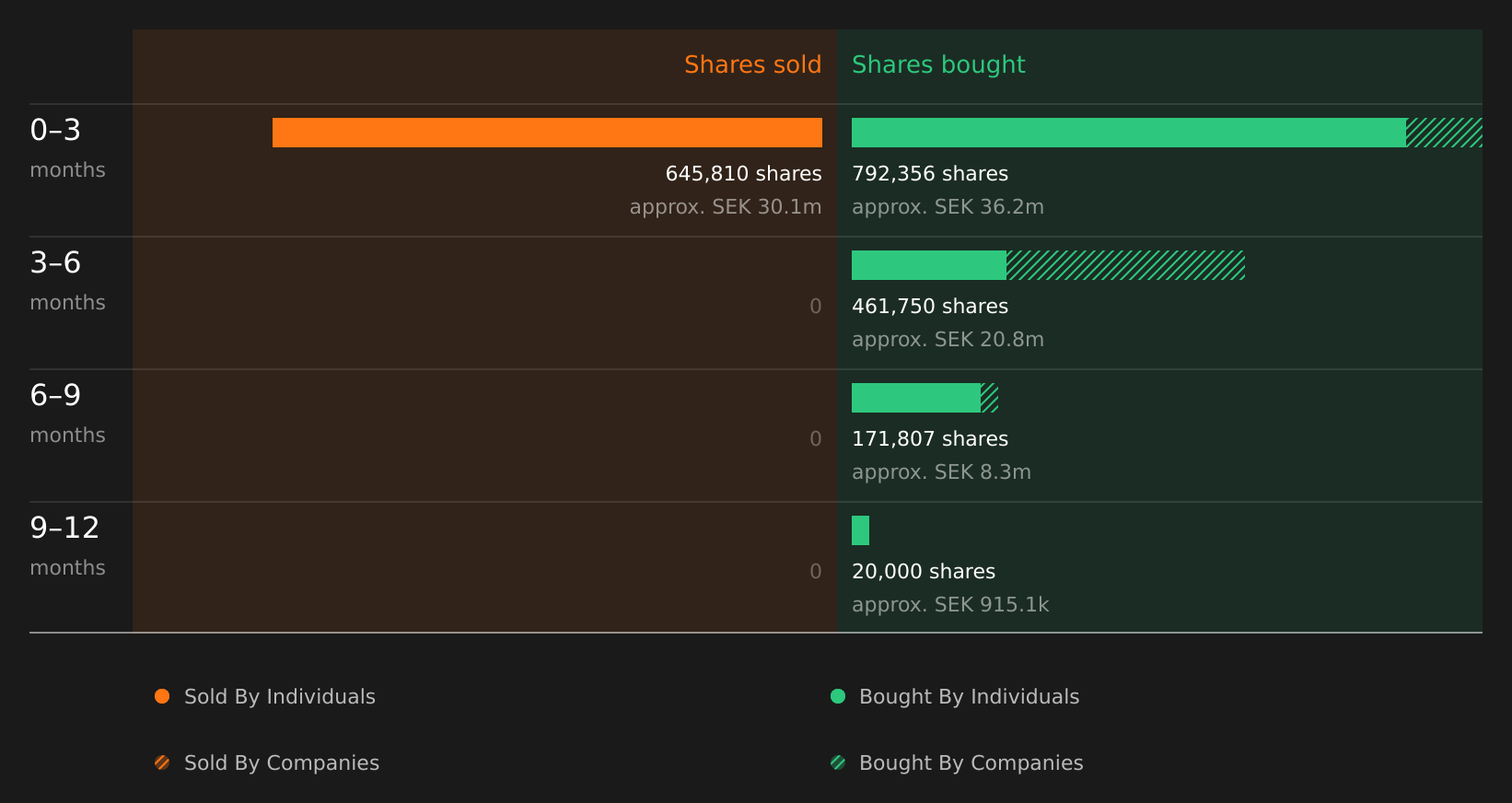Click the Shares sold column header
This screenshot has width=1512, height=803.
[752, 64]
